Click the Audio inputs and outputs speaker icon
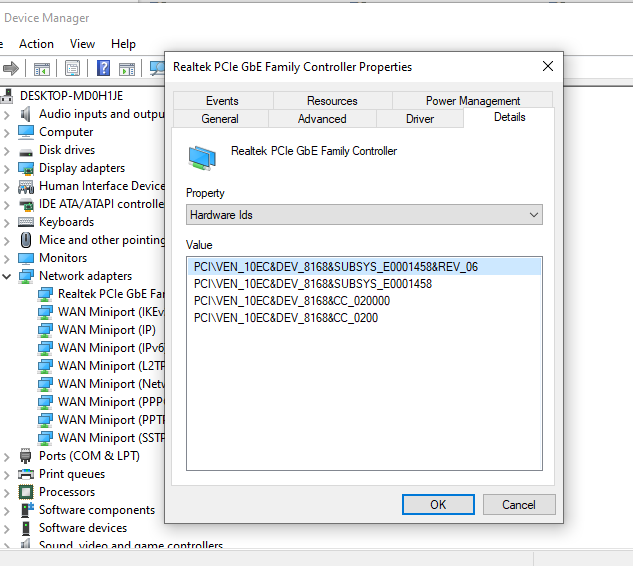This screenshot has height=566, width=633. pyautogui.click(x=25, y=114)
